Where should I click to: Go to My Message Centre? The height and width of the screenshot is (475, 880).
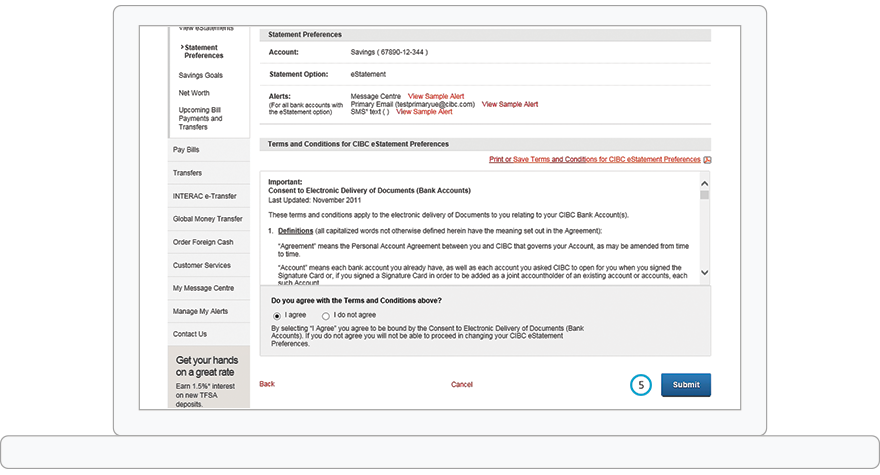tap(203, 288)
